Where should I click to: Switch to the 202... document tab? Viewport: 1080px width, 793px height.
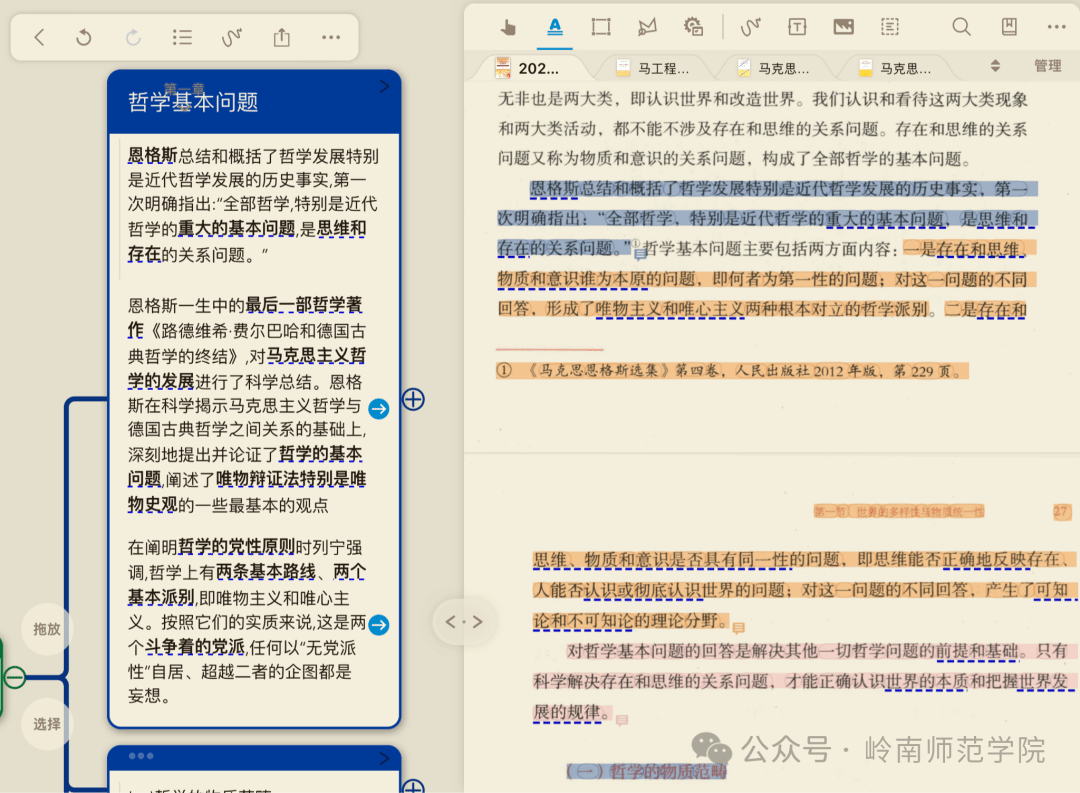(x=529, y=68)
